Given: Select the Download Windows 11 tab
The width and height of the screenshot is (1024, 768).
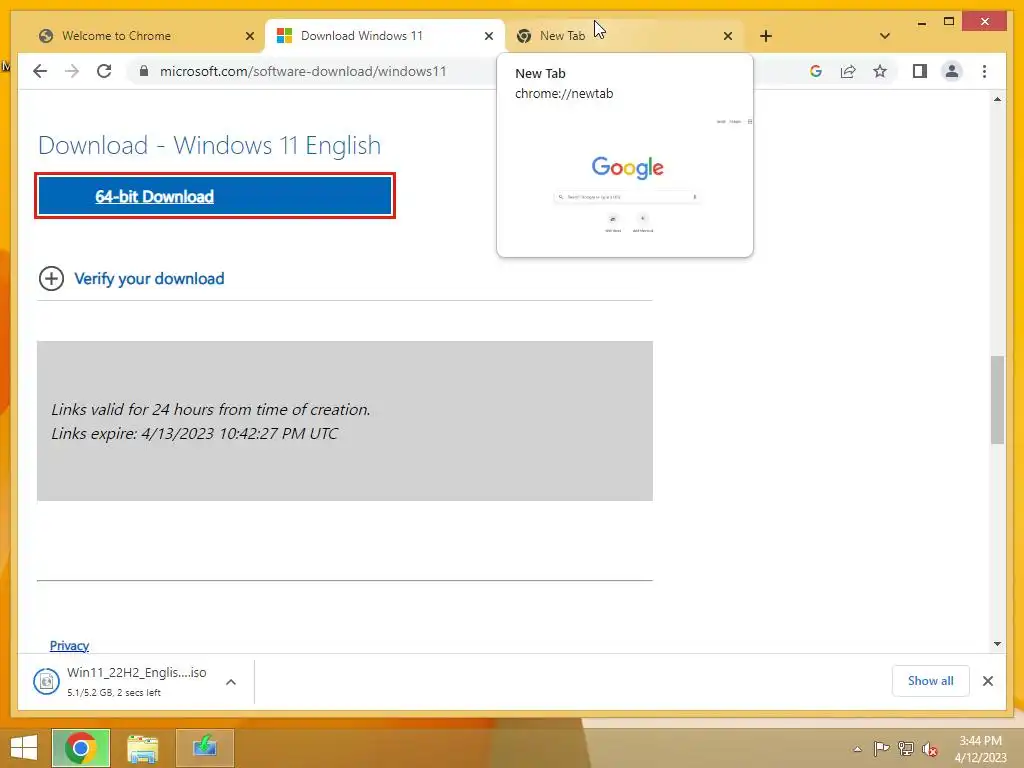Looking at the screenshot, I should (385, 36).
